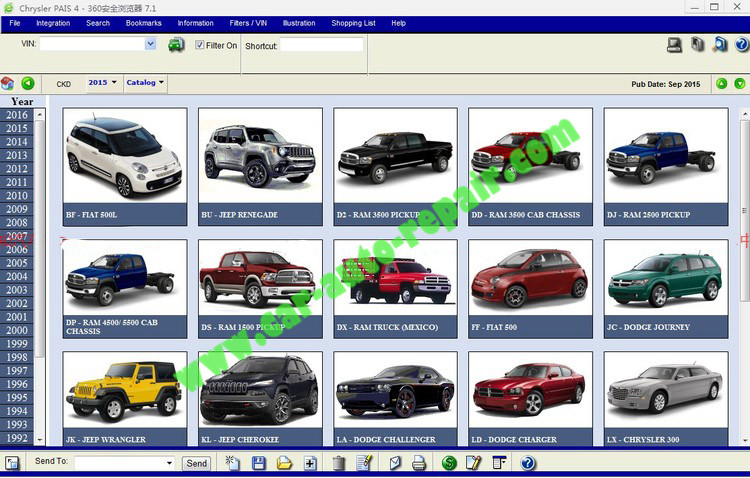
Task: Click the Year list scroll-up arrow
Action: tap(40, 114)
